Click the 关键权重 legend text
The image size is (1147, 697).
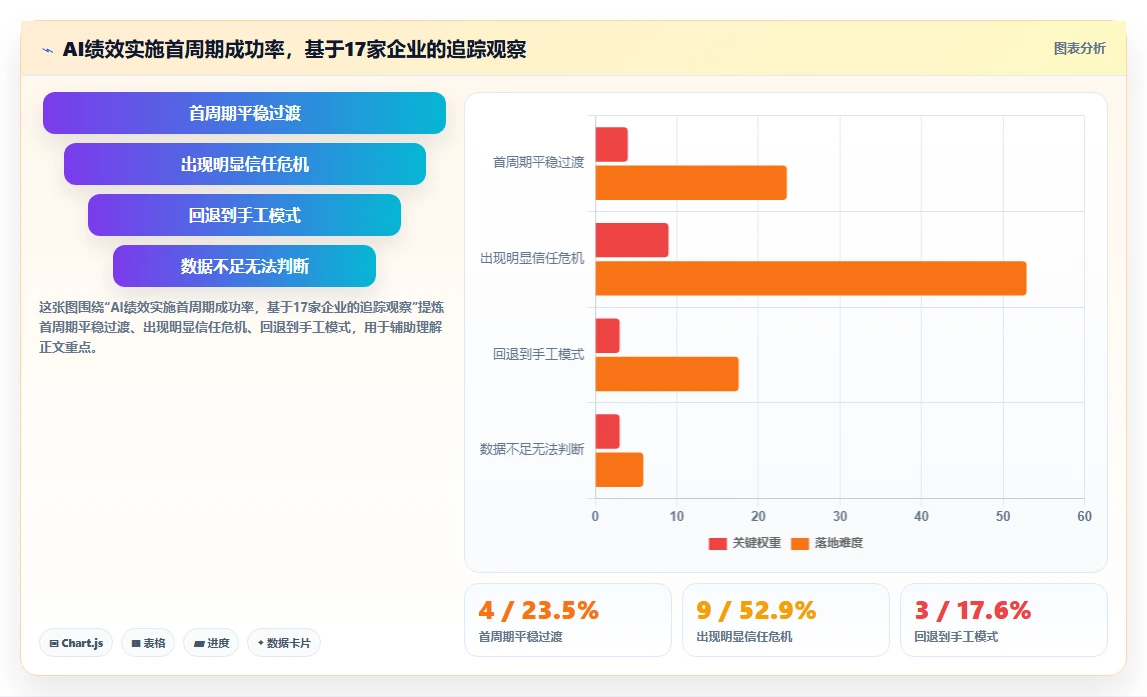click(756, 543)
